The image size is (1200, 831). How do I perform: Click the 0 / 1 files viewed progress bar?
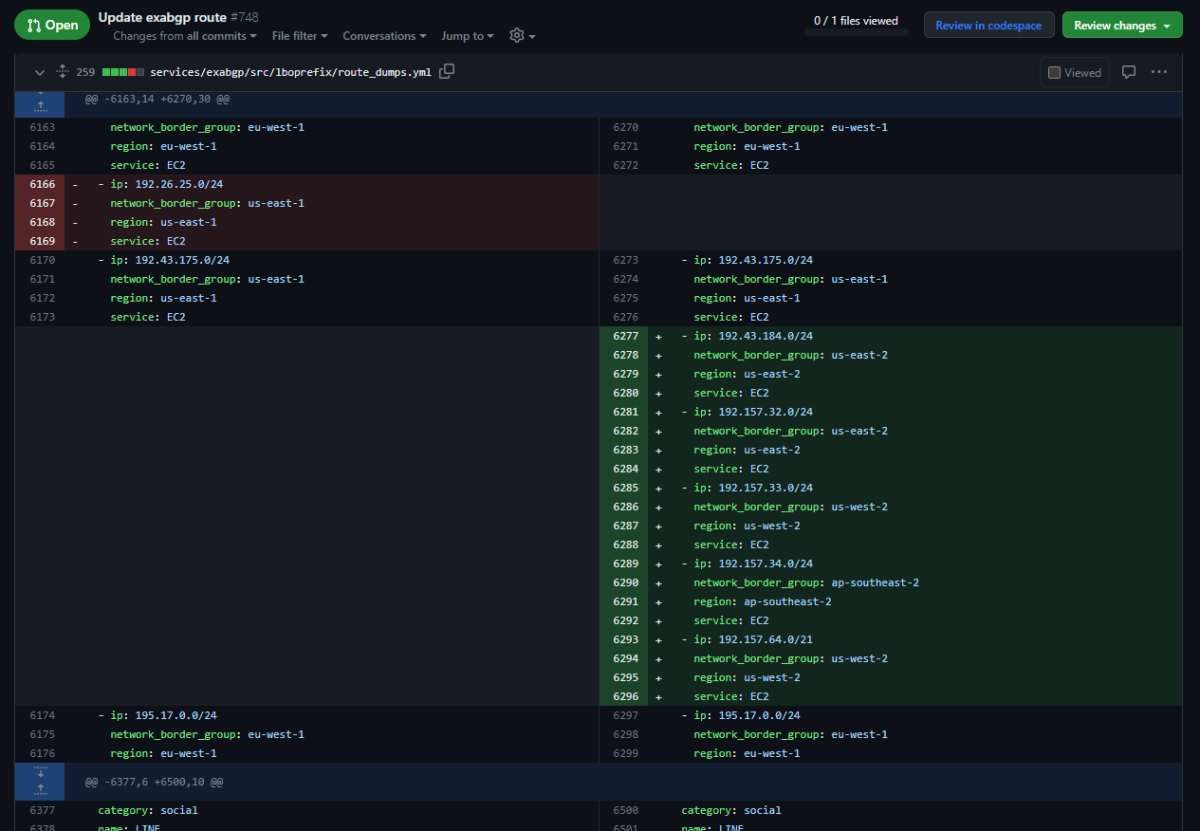[x=856, y=32]
